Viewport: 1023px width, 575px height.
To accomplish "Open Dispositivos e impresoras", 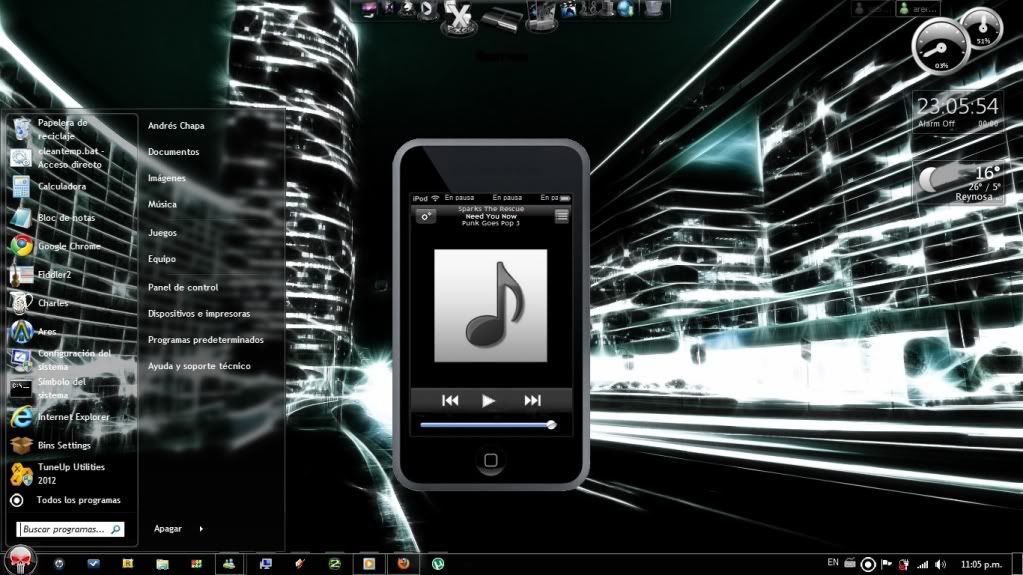I will pyautogui.click(x=199, y=314).
